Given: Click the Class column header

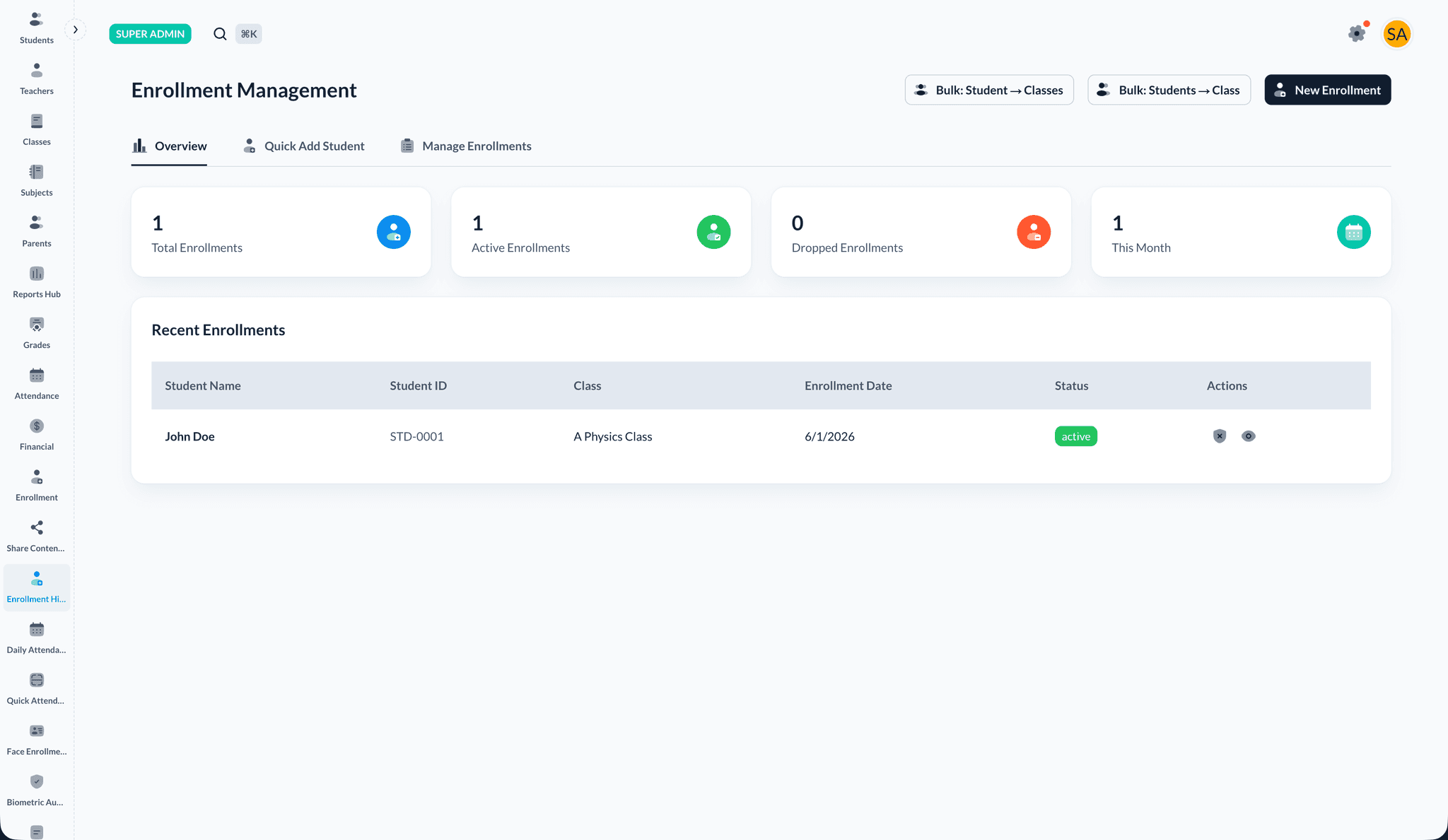Looking at the screenshot, I should 587,386.
